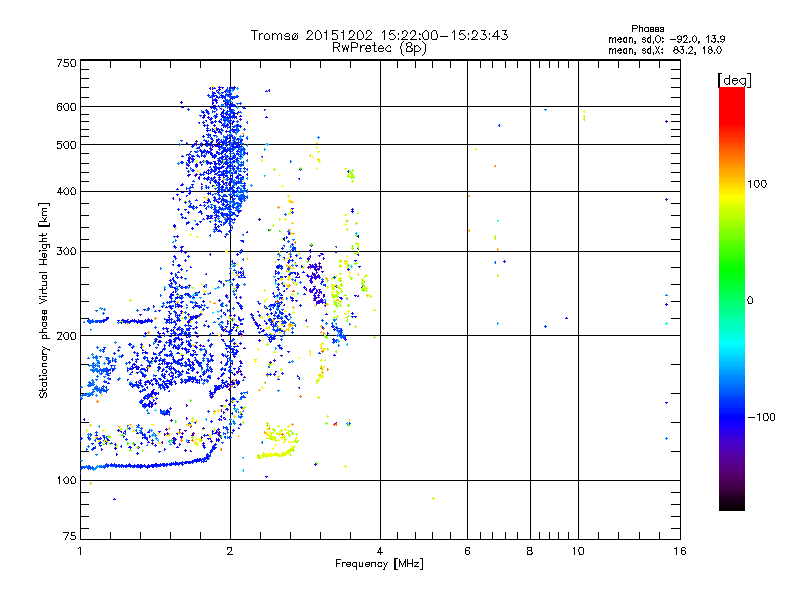Click the x-axis label '10'
The width and height of the screenshot is (800, 600).
point(578,551)
